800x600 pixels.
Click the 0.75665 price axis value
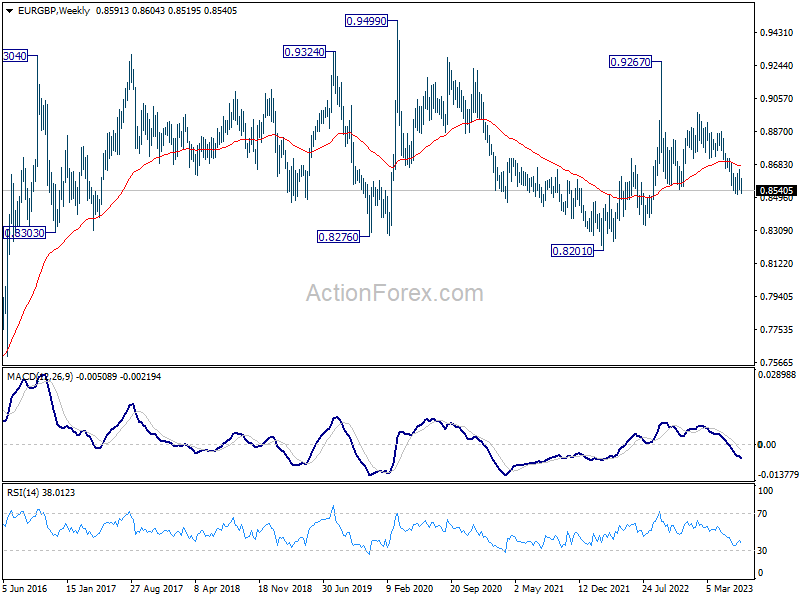click(777, 362)
